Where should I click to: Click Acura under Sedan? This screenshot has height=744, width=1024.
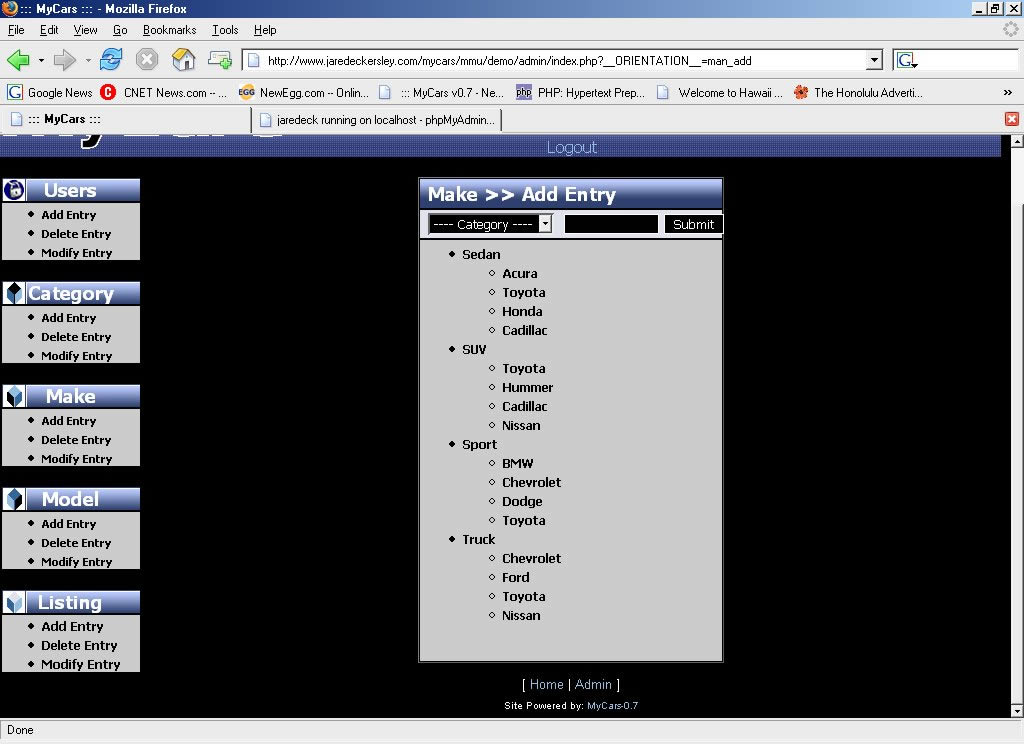click(x=519, y=274)
